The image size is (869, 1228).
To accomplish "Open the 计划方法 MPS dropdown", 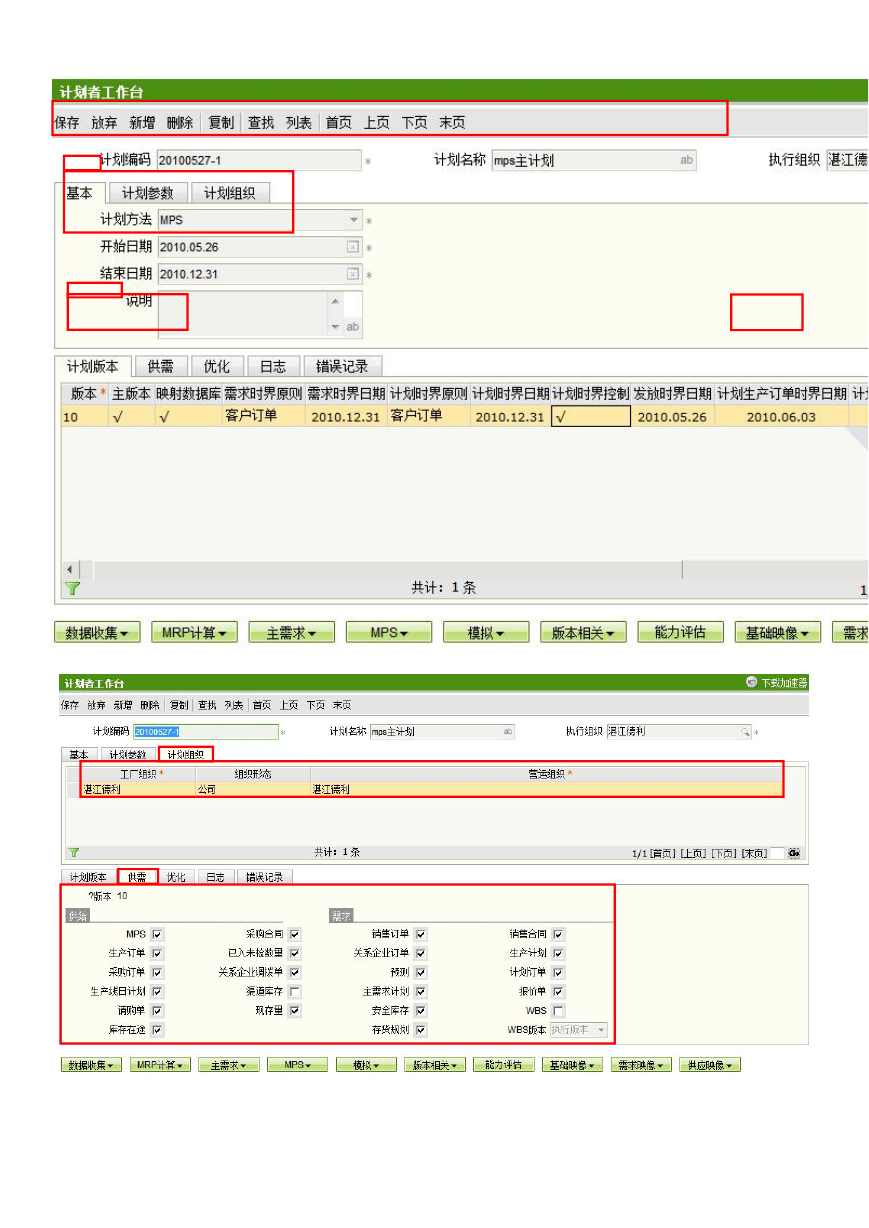I will click(354, 220).
